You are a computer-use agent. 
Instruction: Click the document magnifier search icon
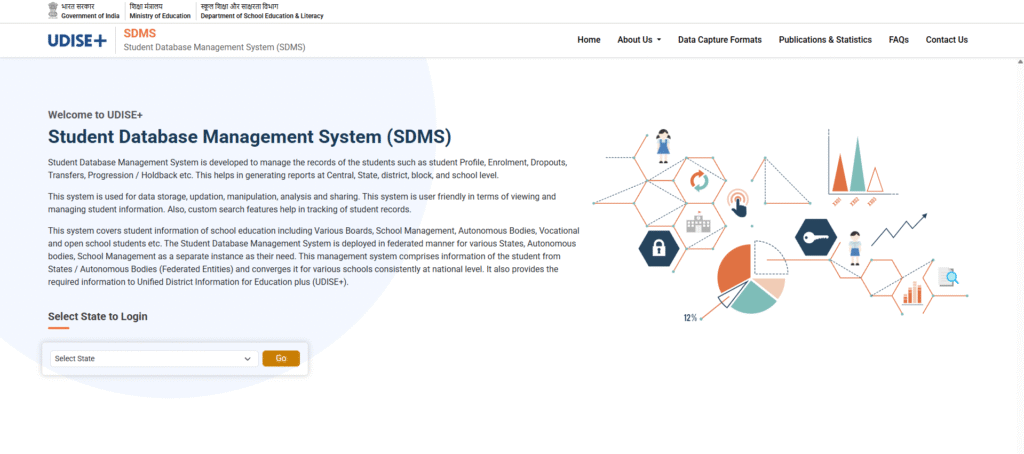[x=948, y=277]
